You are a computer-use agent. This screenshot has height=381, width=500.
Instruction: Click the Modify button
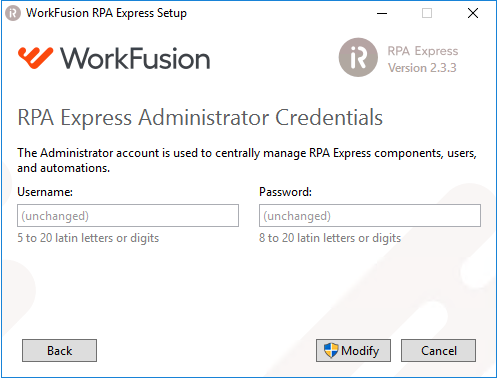(353, 350)
